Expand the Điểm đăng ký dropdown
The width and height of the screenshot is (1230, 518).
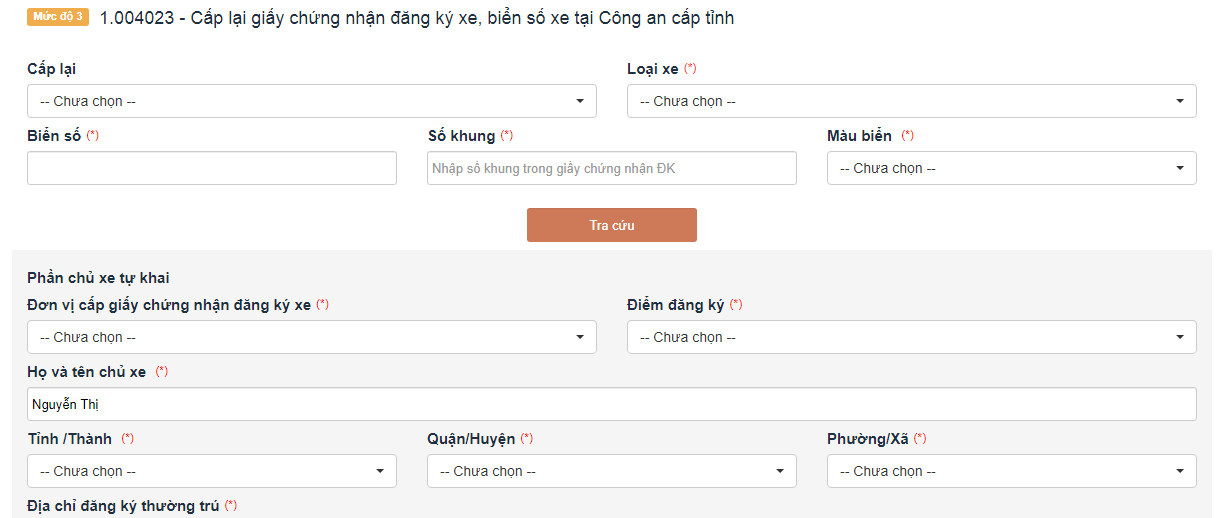point(911,337)
